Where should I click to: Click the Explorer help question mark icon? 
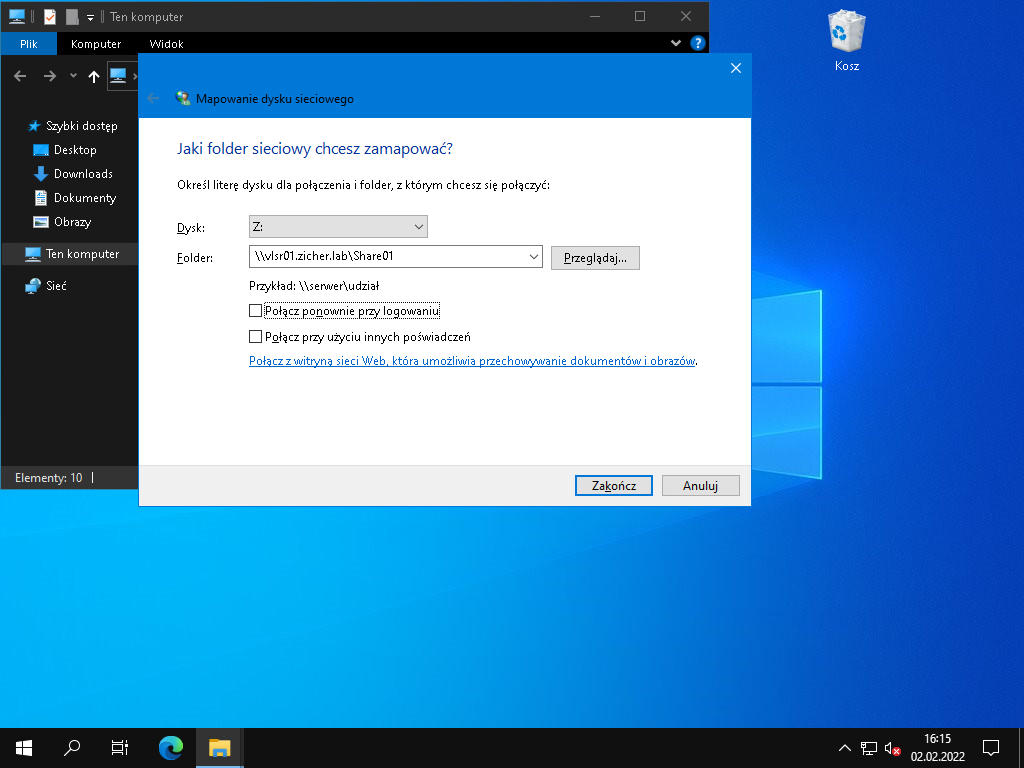point(698,44)
